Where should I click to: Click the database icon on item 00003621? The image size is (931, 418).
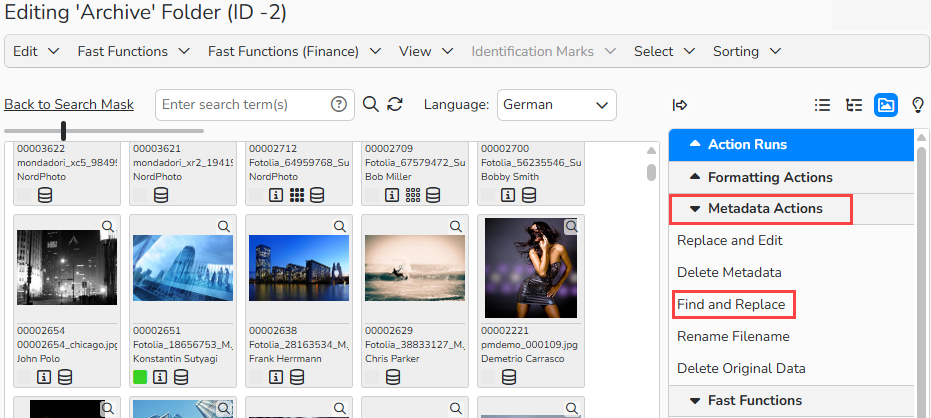tap(161, 195)
